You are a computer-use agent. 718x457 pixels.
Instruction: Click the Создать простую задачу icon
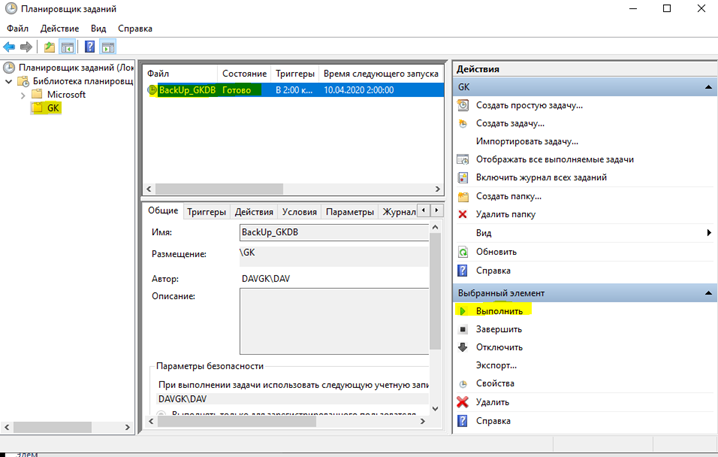pyautogui.click(x=463, y=105)
